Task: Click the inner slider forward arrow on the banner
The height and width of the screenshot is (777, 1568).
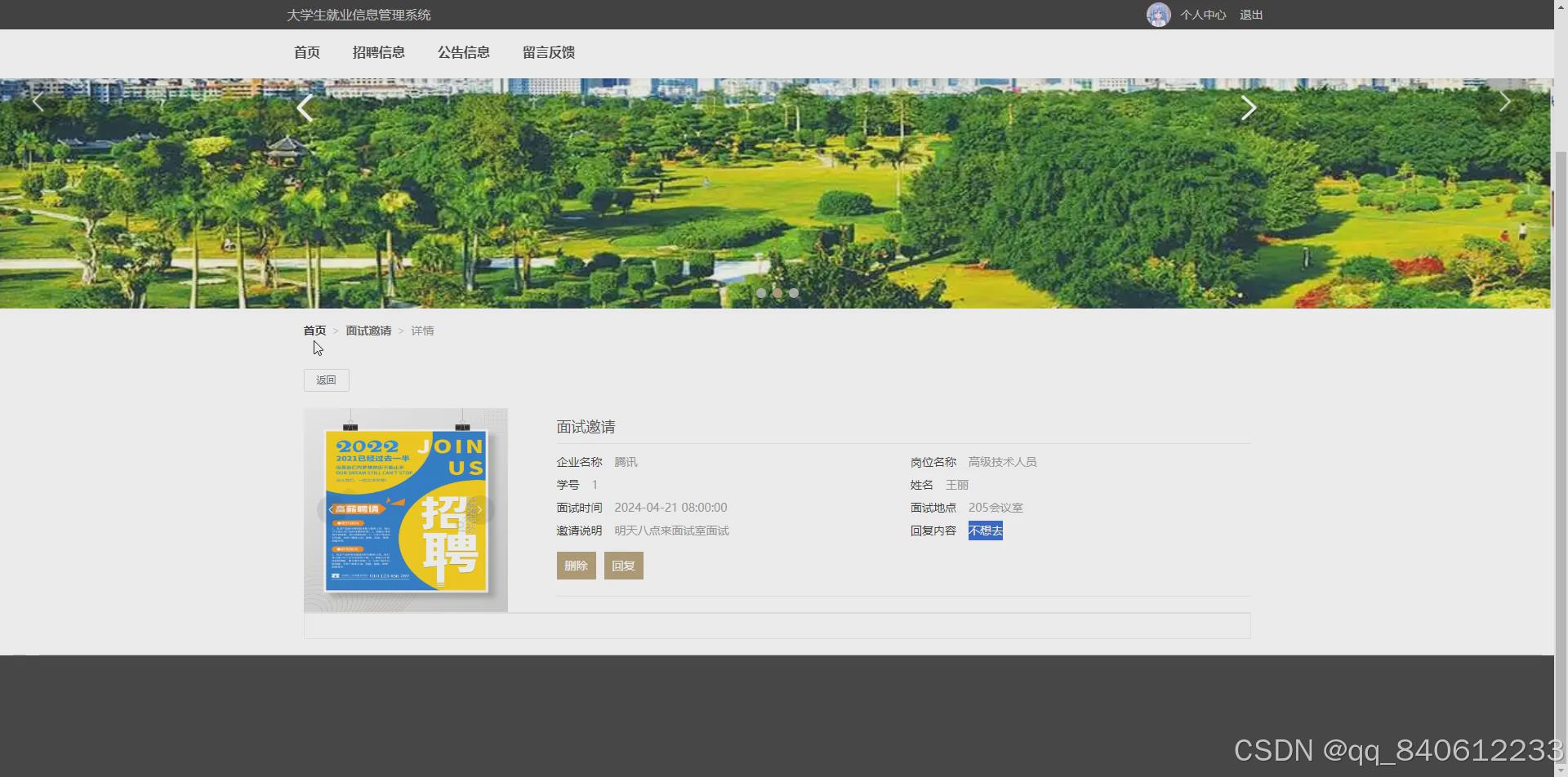Action: pyautogui.click(x=1248, y=107)
